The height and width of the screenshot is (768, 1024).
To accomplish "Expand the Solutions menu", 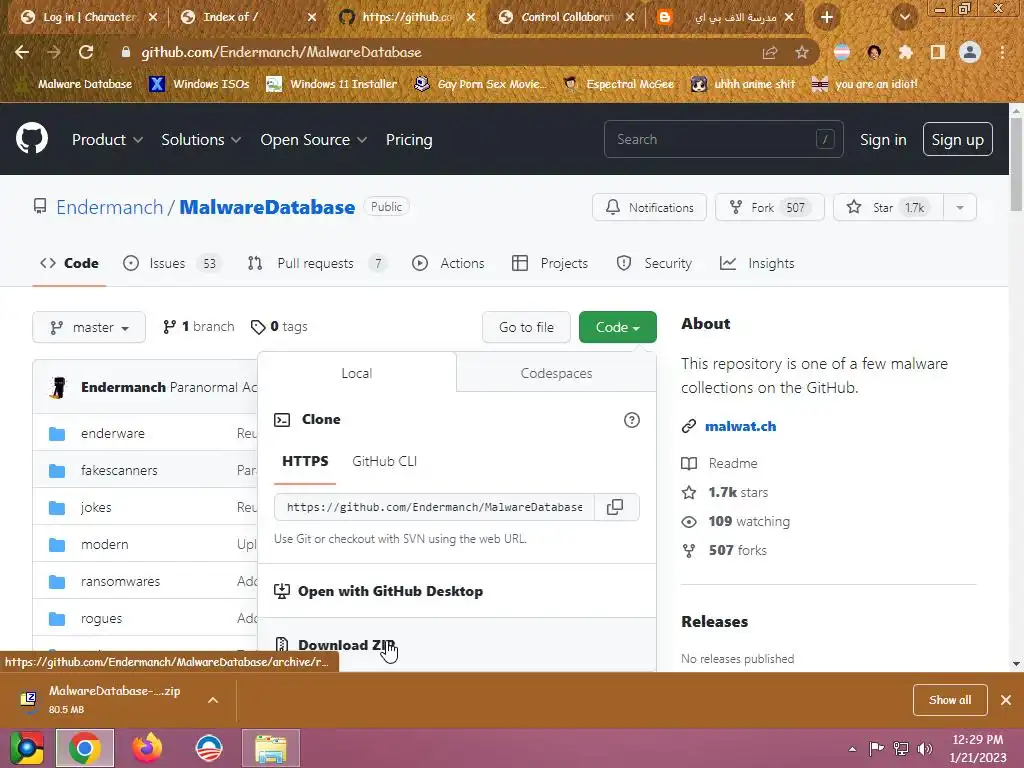I will point(201,140).
